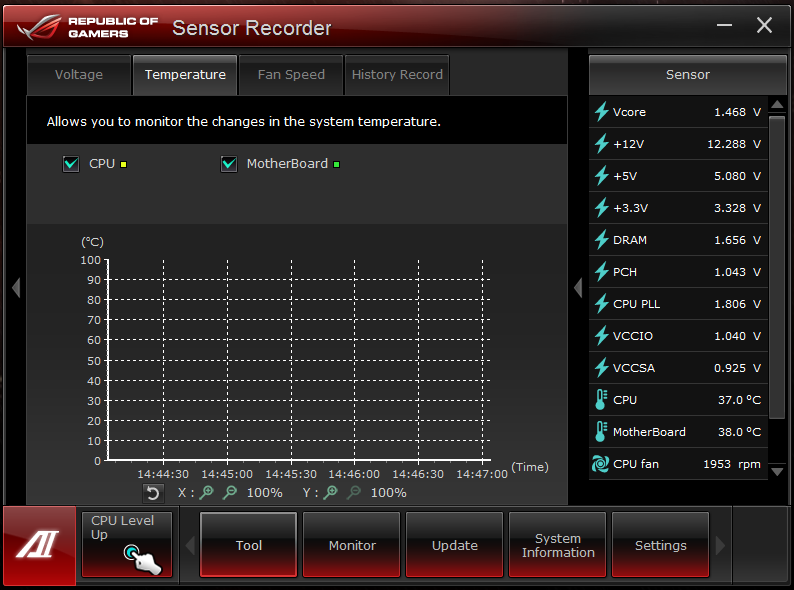Click sensor list scroll down arrow
This screenshot has height=590, width=794.
point(777,471)
